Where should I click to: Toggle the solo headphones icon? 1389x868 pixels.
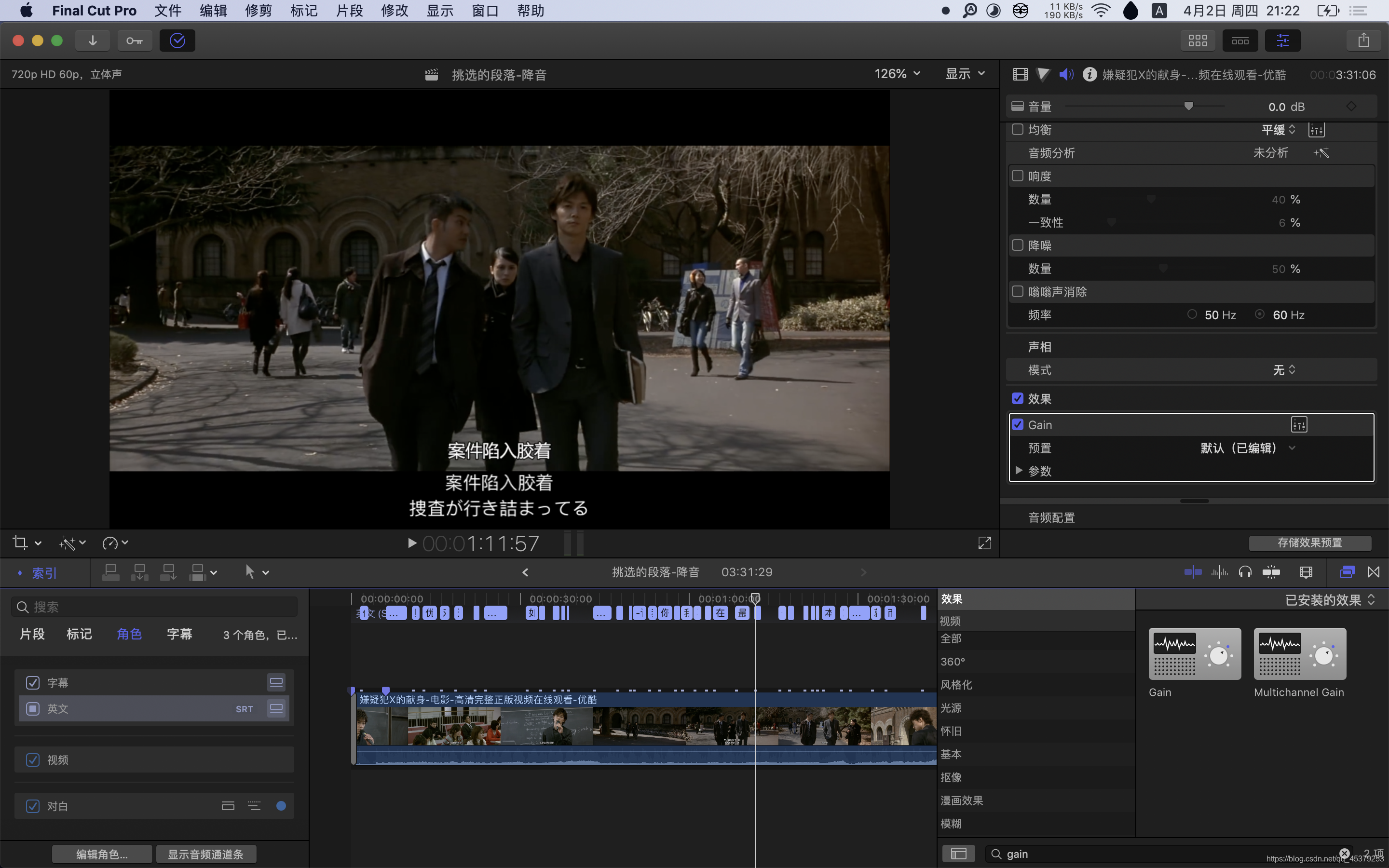pyautogui.click(x=1245, y=572)
